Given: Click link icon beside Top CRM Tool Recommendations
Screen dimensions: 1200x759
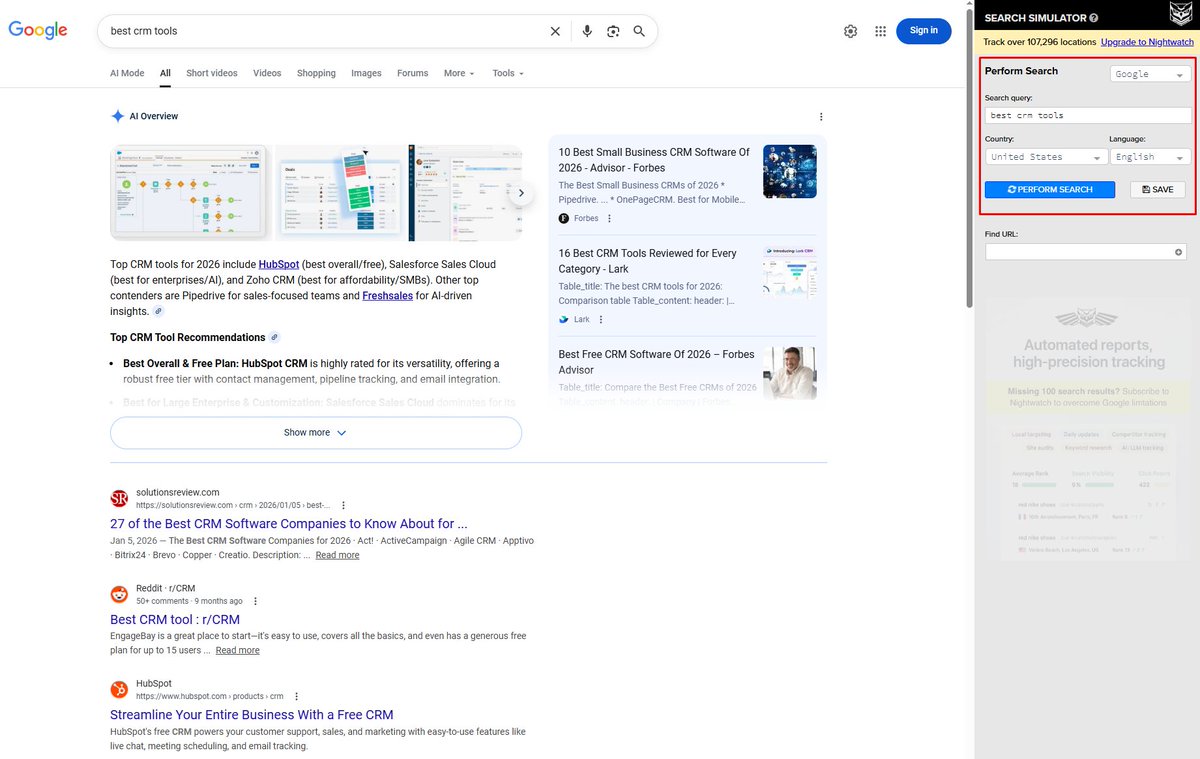Looking at the screenshot, I should click(x=275, y=337).
